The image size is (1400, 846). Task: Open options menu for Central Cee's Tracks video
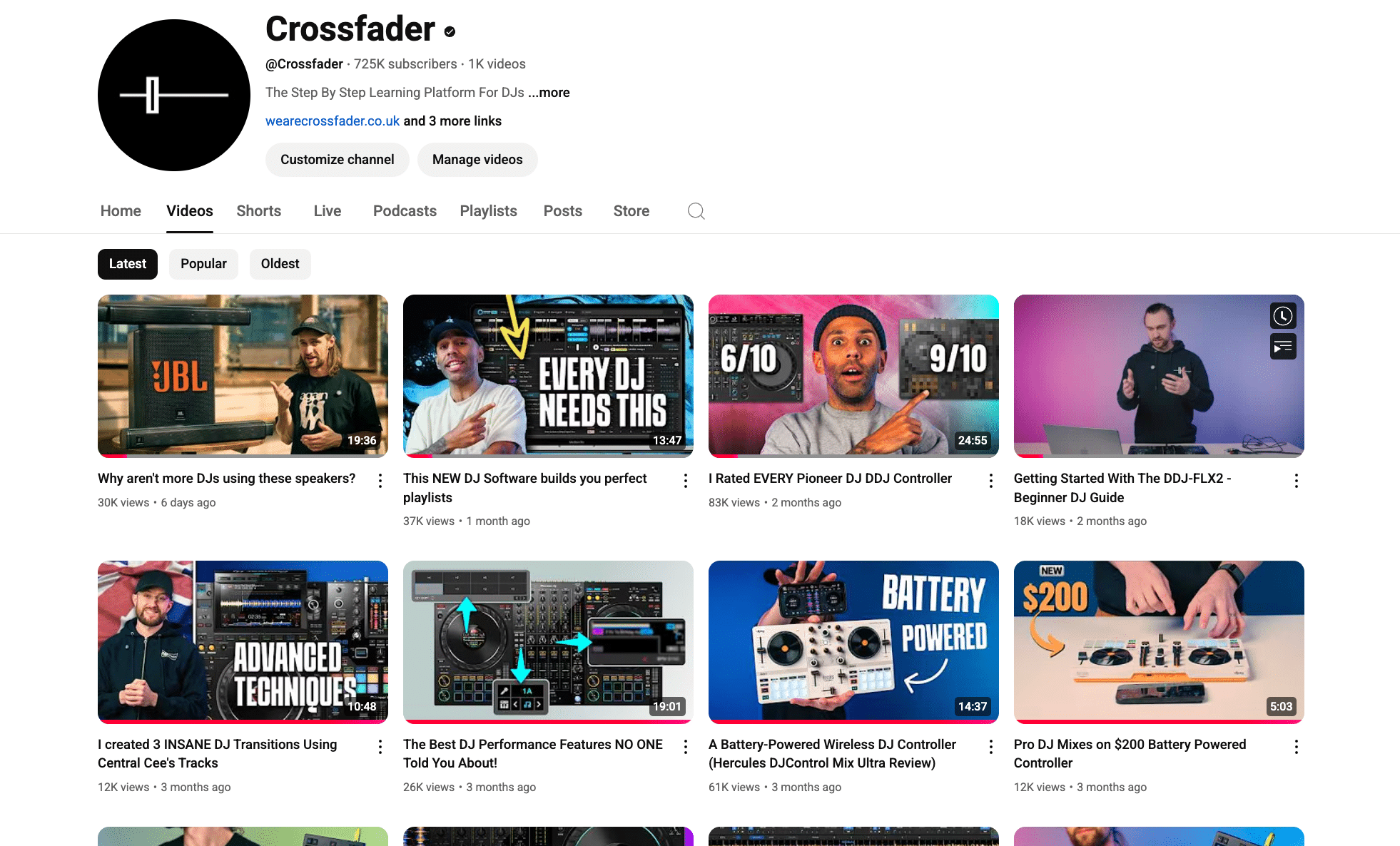380,747
